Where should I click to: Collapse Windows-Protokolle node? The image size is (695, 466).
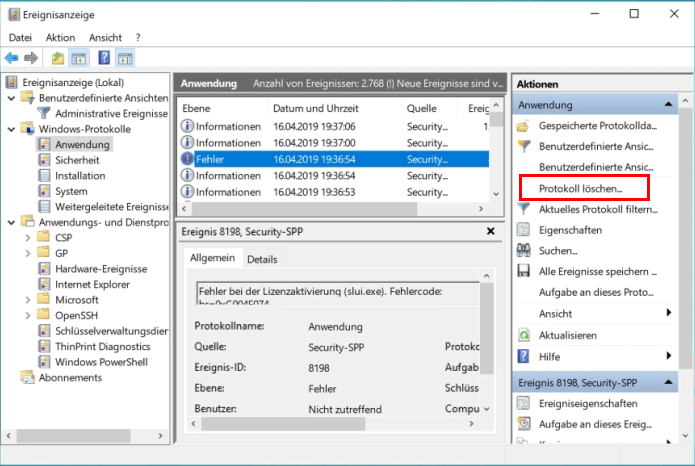[12, 129]
